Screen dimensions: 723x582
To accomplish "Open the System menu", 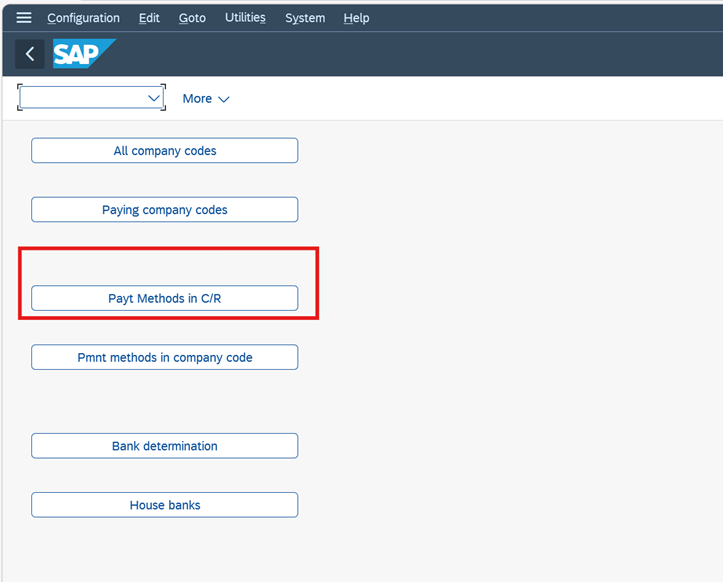I will click(x=305, y=18).
